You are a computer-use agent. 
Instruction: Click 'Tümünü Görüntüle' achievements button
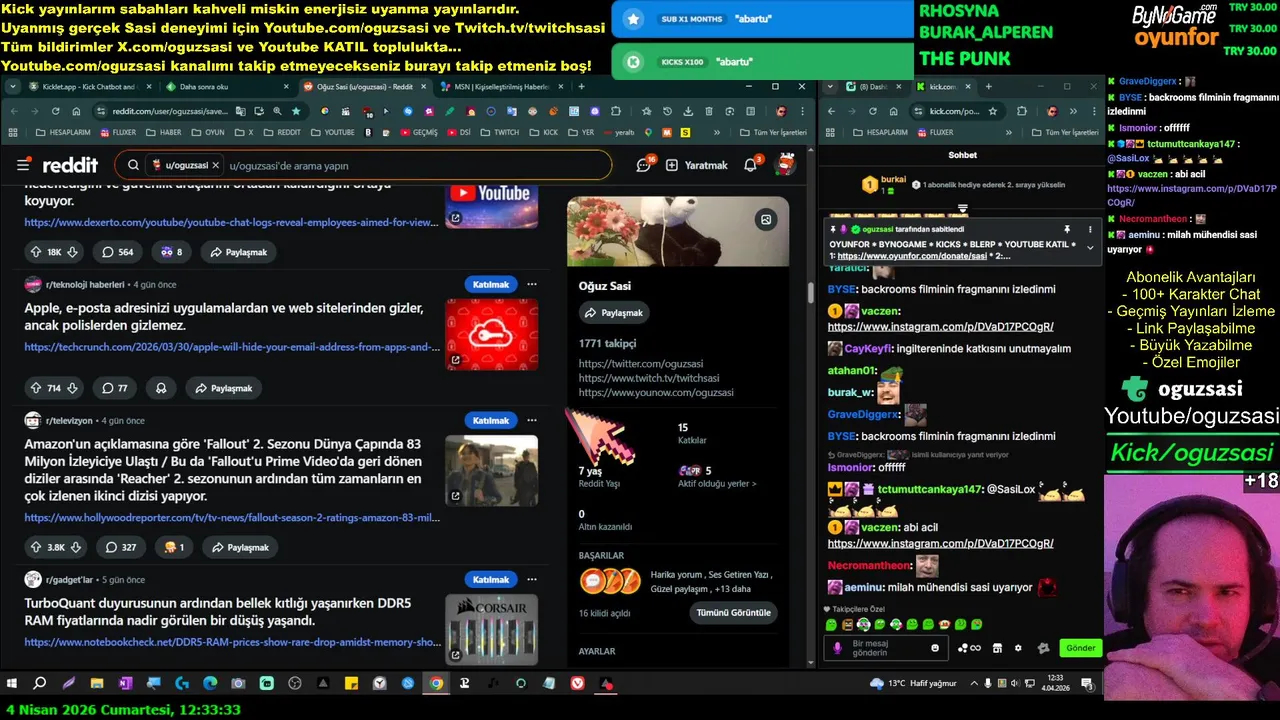[733, 613]
